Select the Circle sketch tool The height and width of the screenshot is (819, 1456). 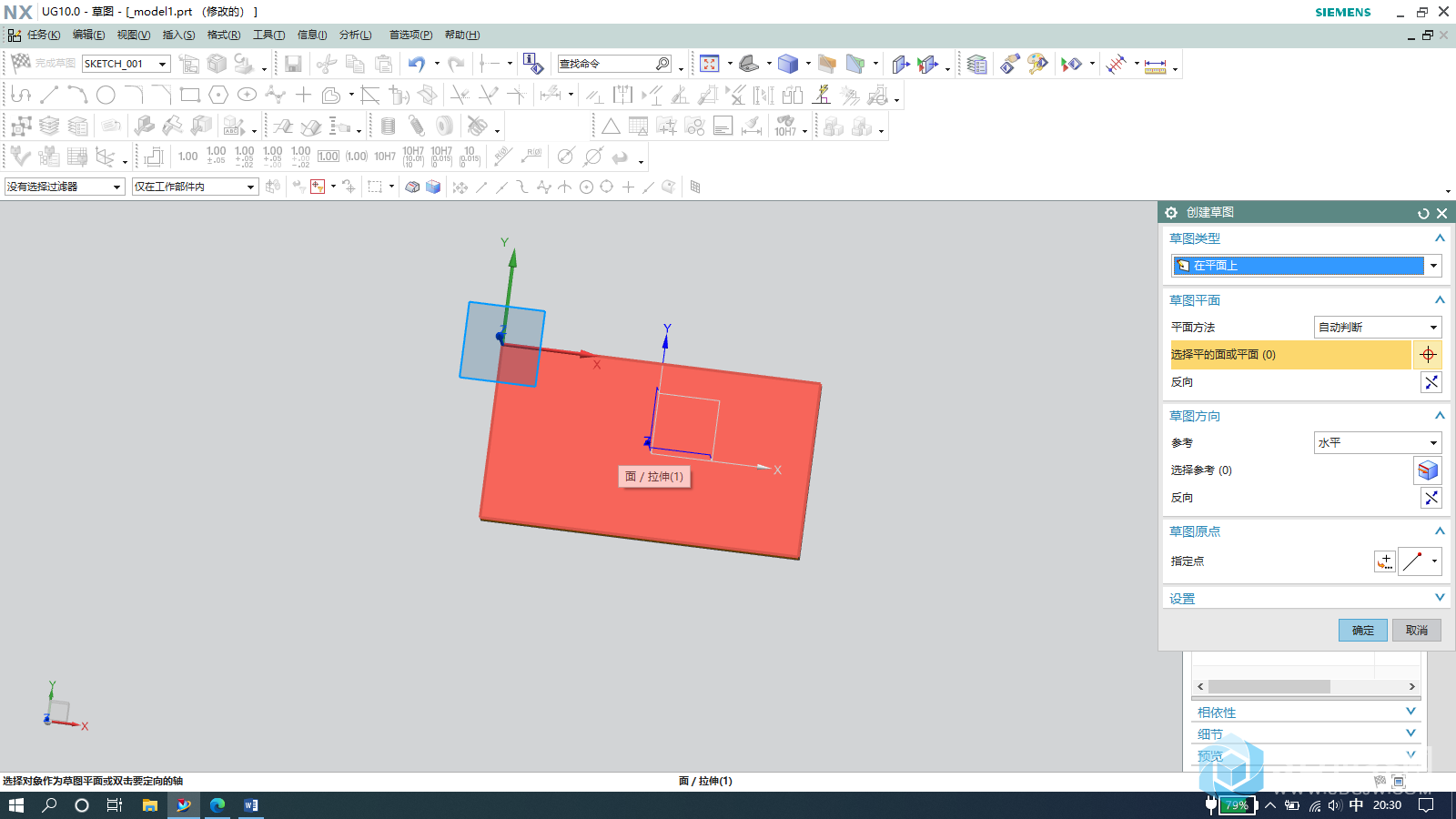pyautogui.click(x=106, y=95)
